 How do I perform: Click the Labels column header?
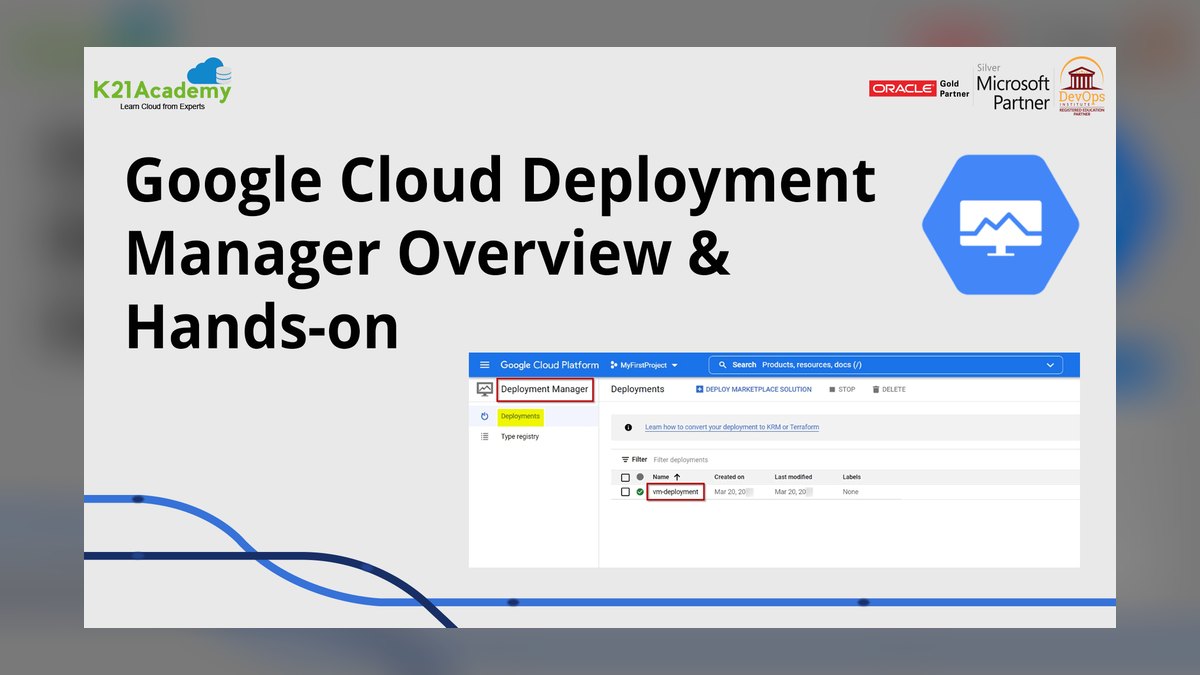(x=852, y=477)
